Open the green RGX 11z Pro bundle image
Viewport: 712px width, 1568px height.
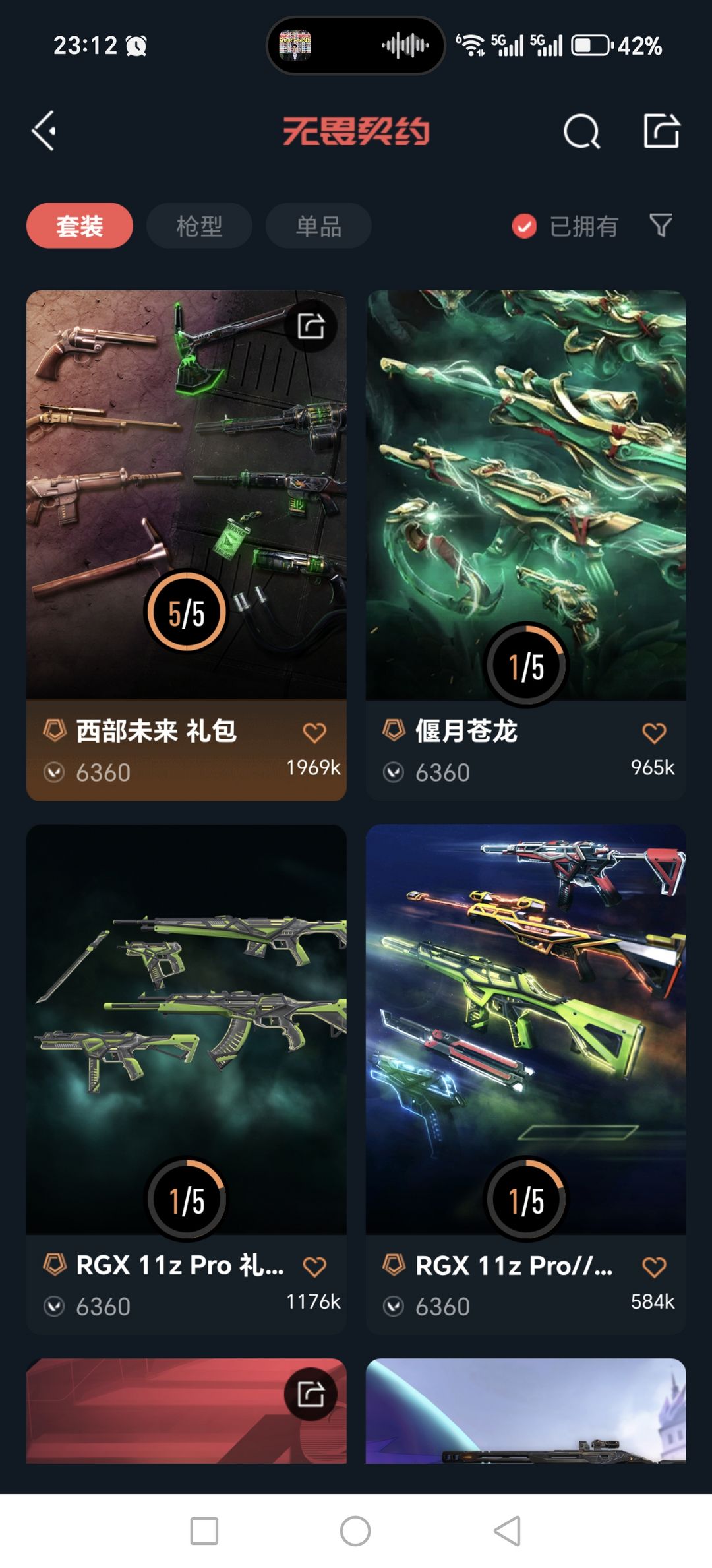[x=187, y=1029]
